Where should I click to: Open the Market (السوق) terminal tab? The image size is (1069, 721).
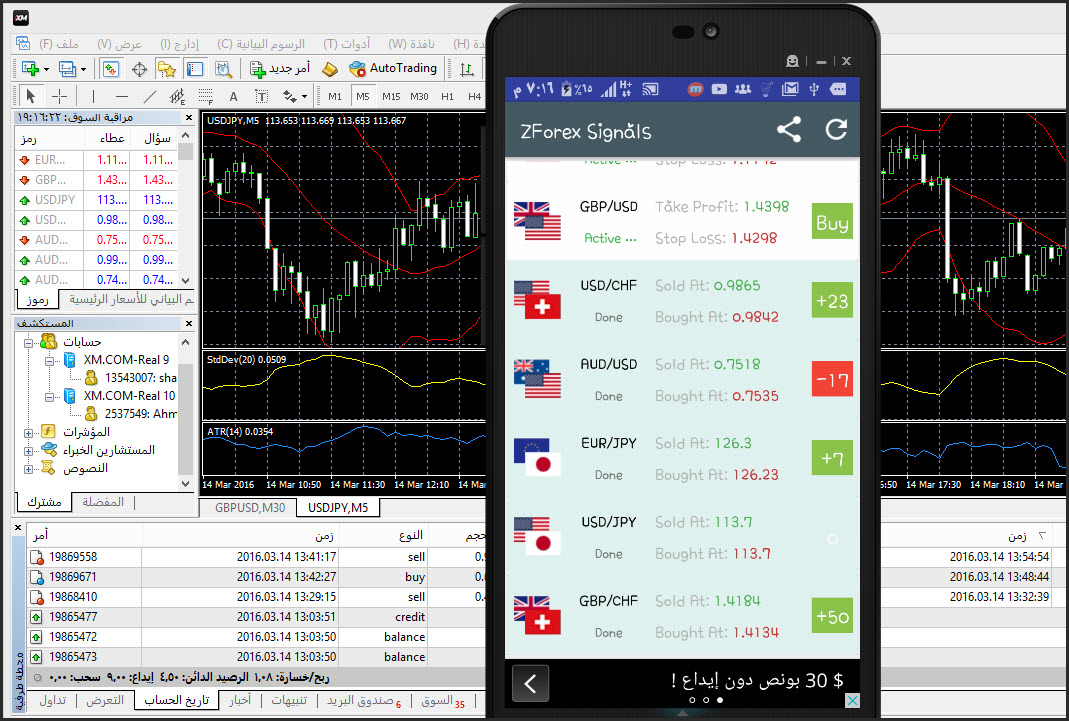(442, 701)
